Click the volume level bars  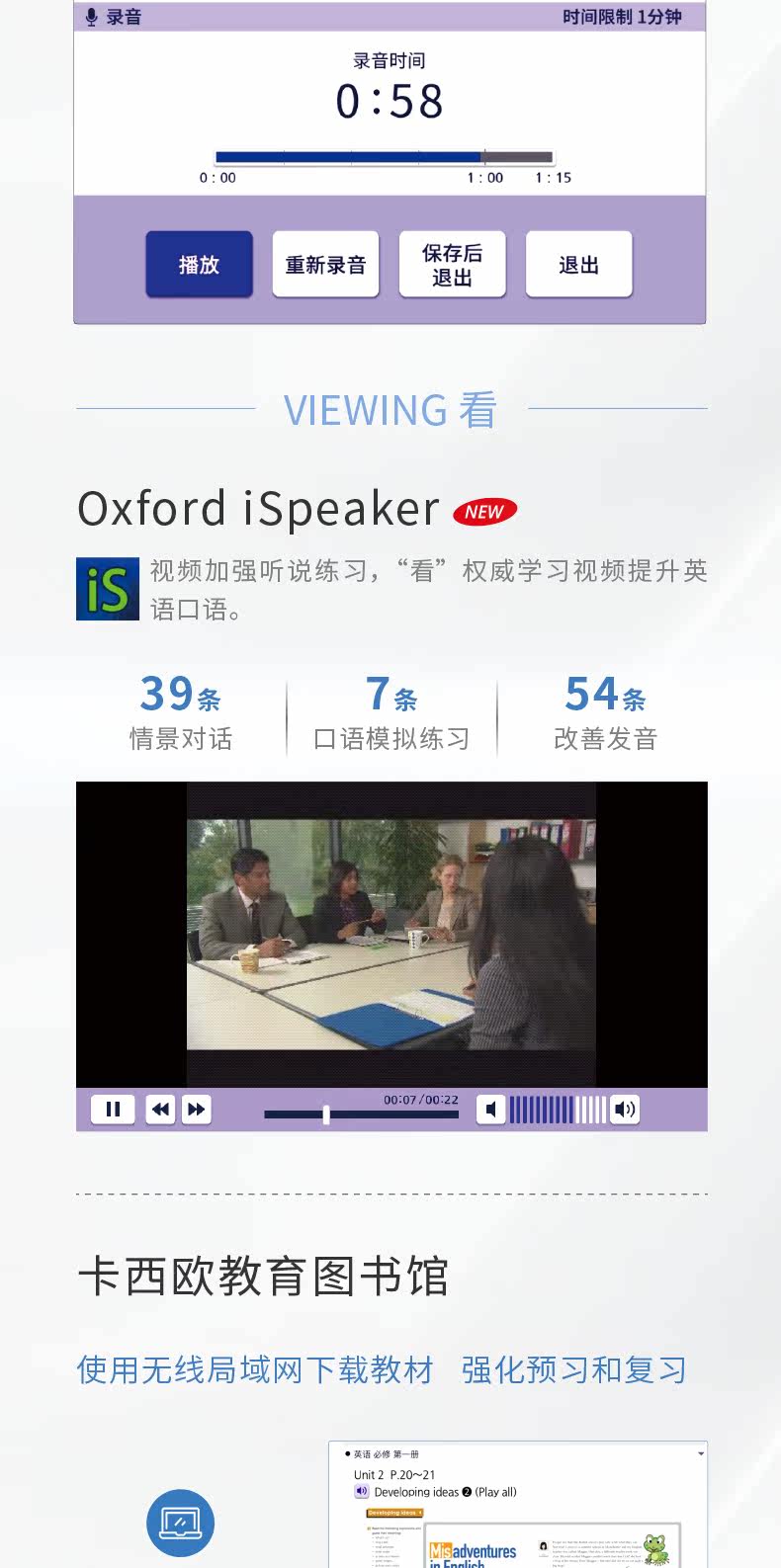point(558,1110)
